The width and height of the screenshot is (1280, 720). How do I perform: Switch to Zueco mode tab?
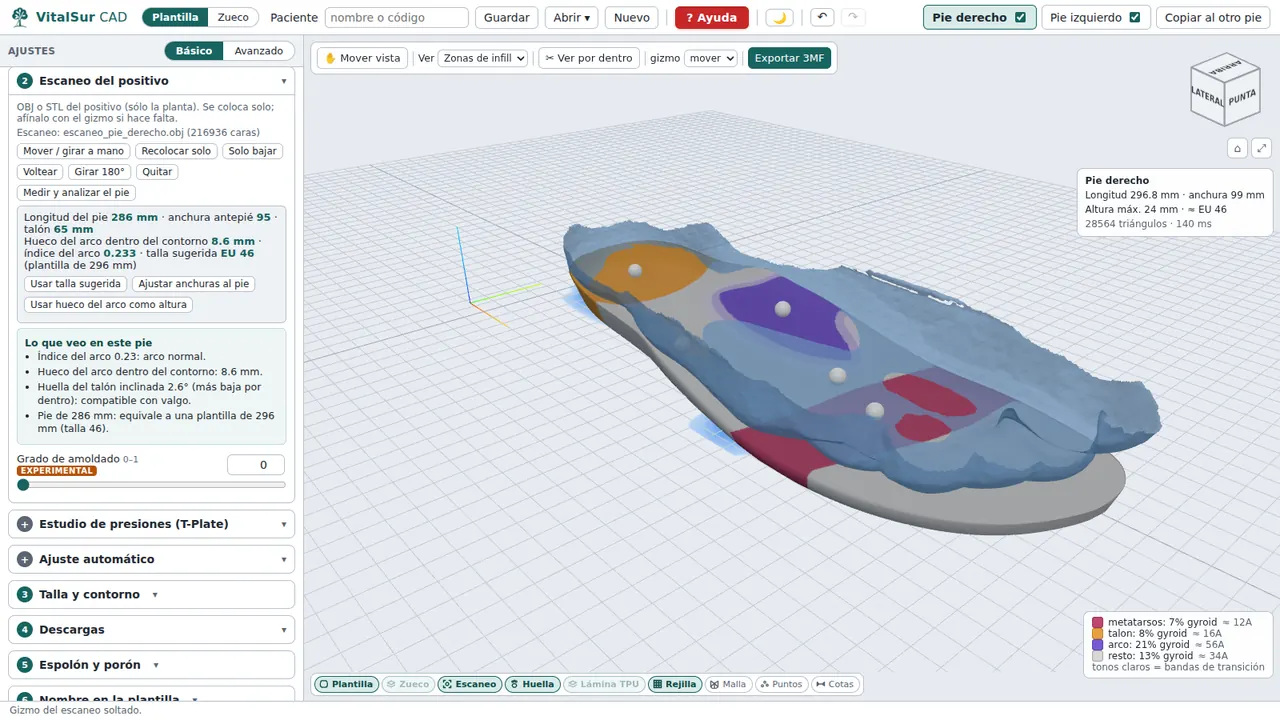234,18
